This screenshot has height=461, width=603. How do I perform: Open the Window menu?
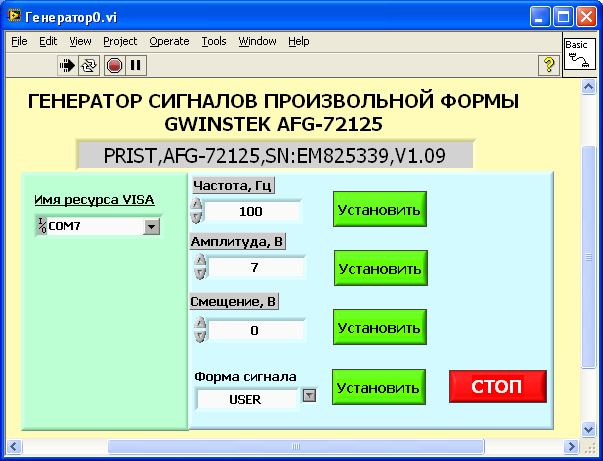(257, 41)
